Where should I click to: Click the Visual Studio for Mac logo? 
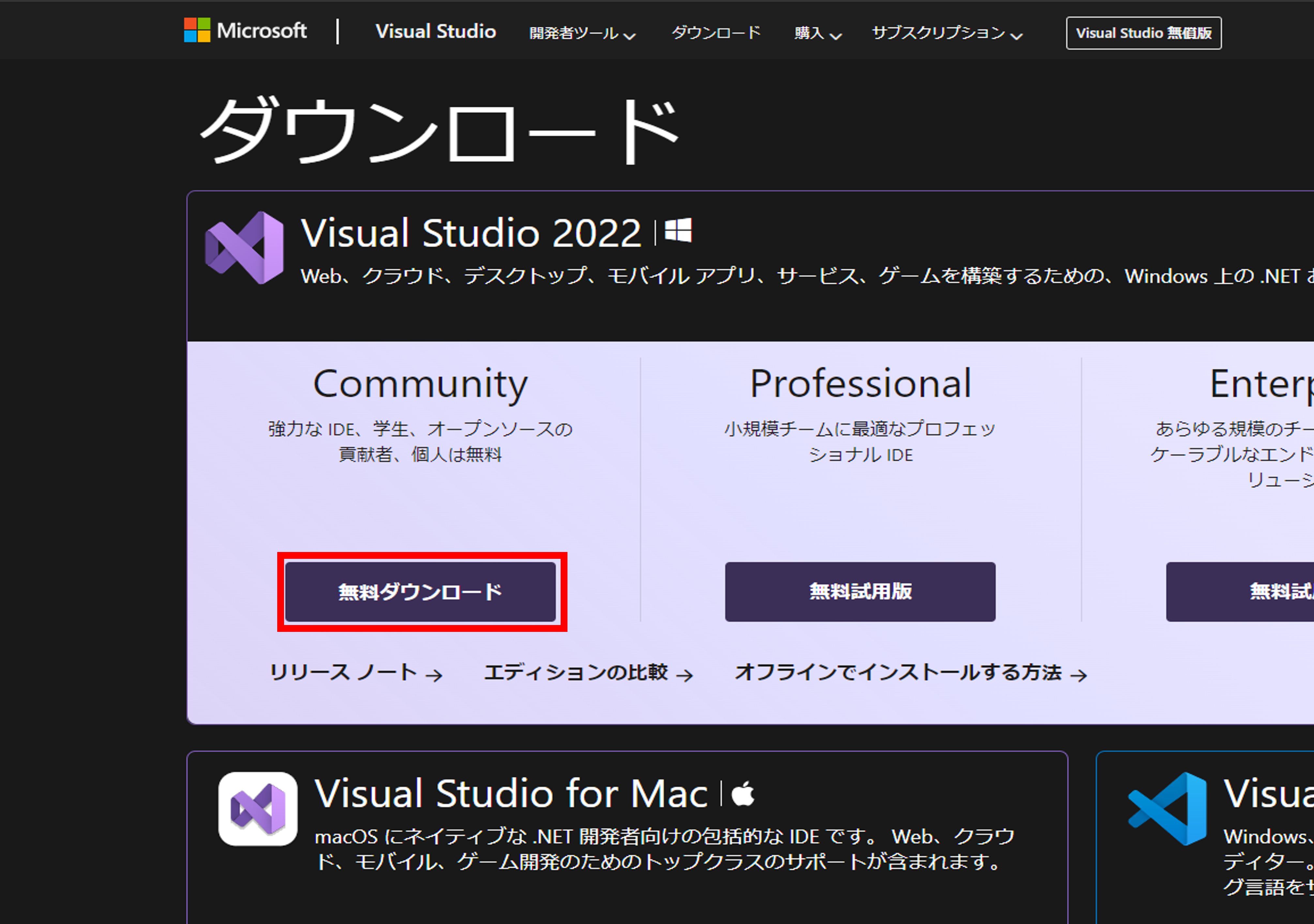click(x=258, y=809)
